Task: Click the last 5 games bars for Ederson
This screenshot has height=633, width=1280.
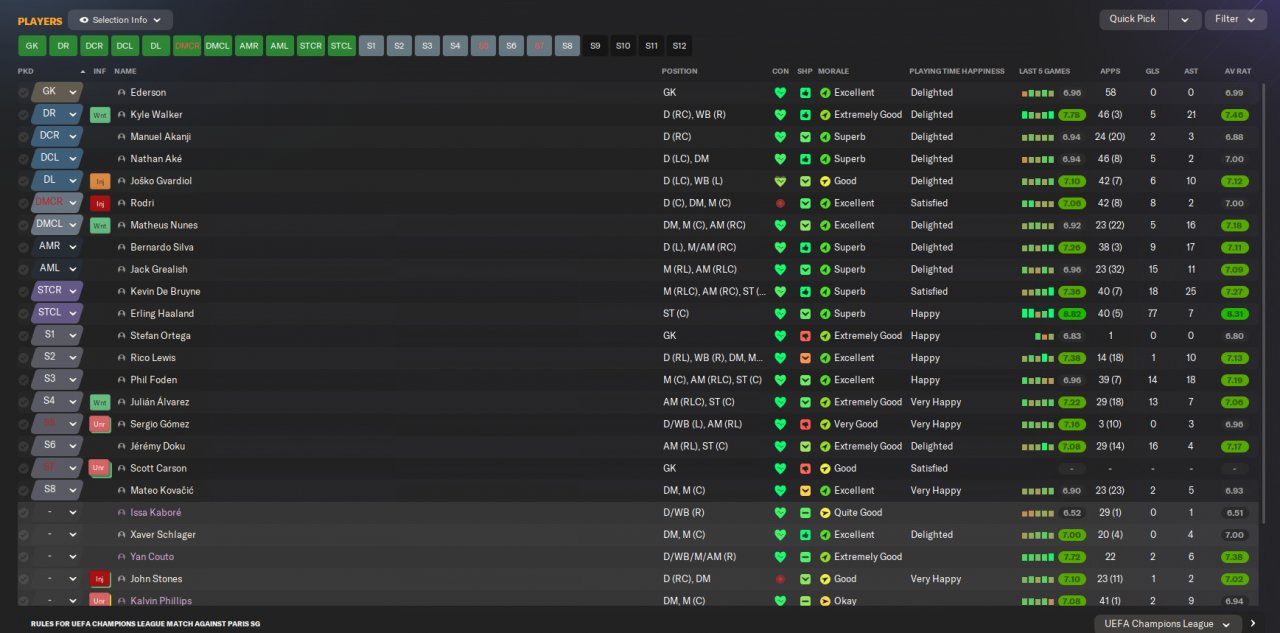Action: pyautogui.click(x=1036, y=93)
